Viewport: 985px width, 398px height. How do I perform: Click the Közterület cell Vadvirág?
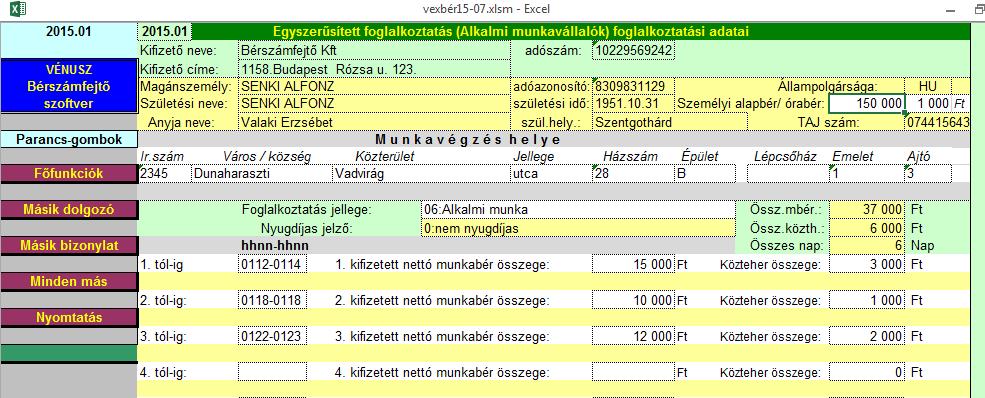pos(421,173)
